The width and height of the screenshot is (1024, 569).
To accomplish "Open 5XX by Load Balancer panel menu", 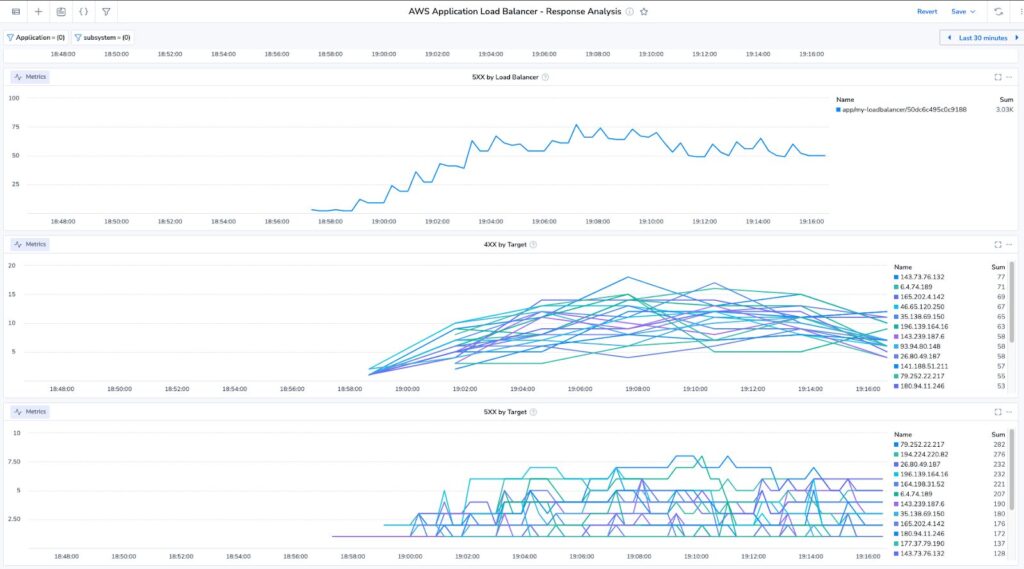I will coord(1010,77).
